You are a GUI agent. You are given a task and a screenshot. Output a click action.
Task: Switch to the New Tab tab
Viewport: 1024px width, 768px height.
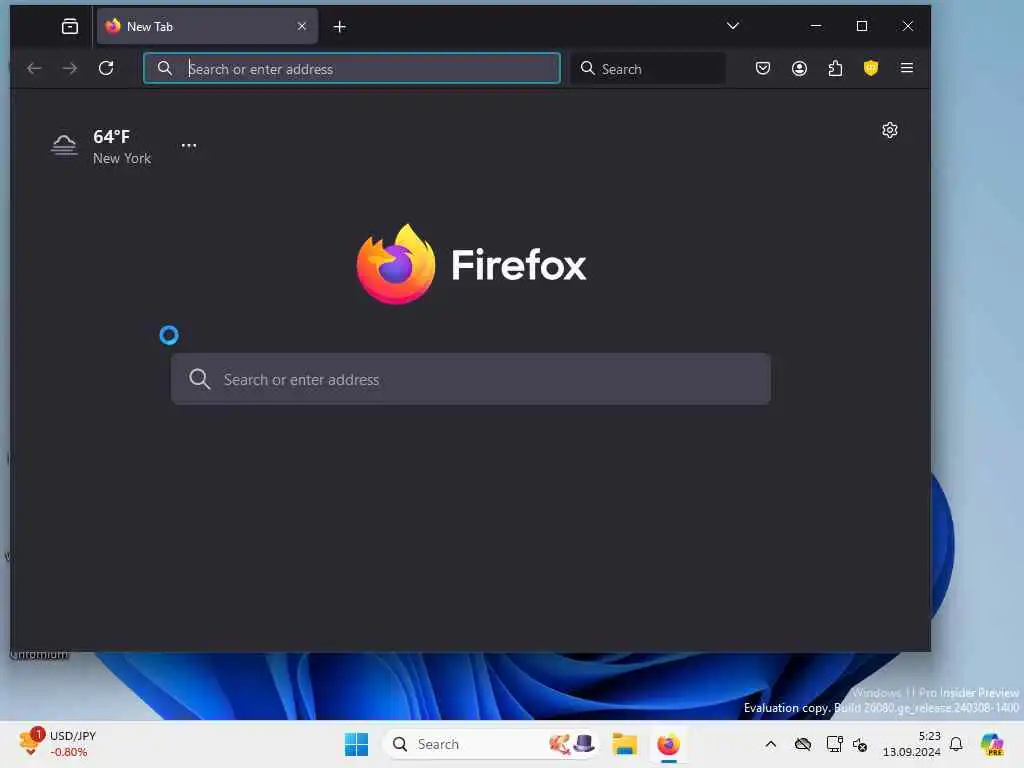[207, 26]
